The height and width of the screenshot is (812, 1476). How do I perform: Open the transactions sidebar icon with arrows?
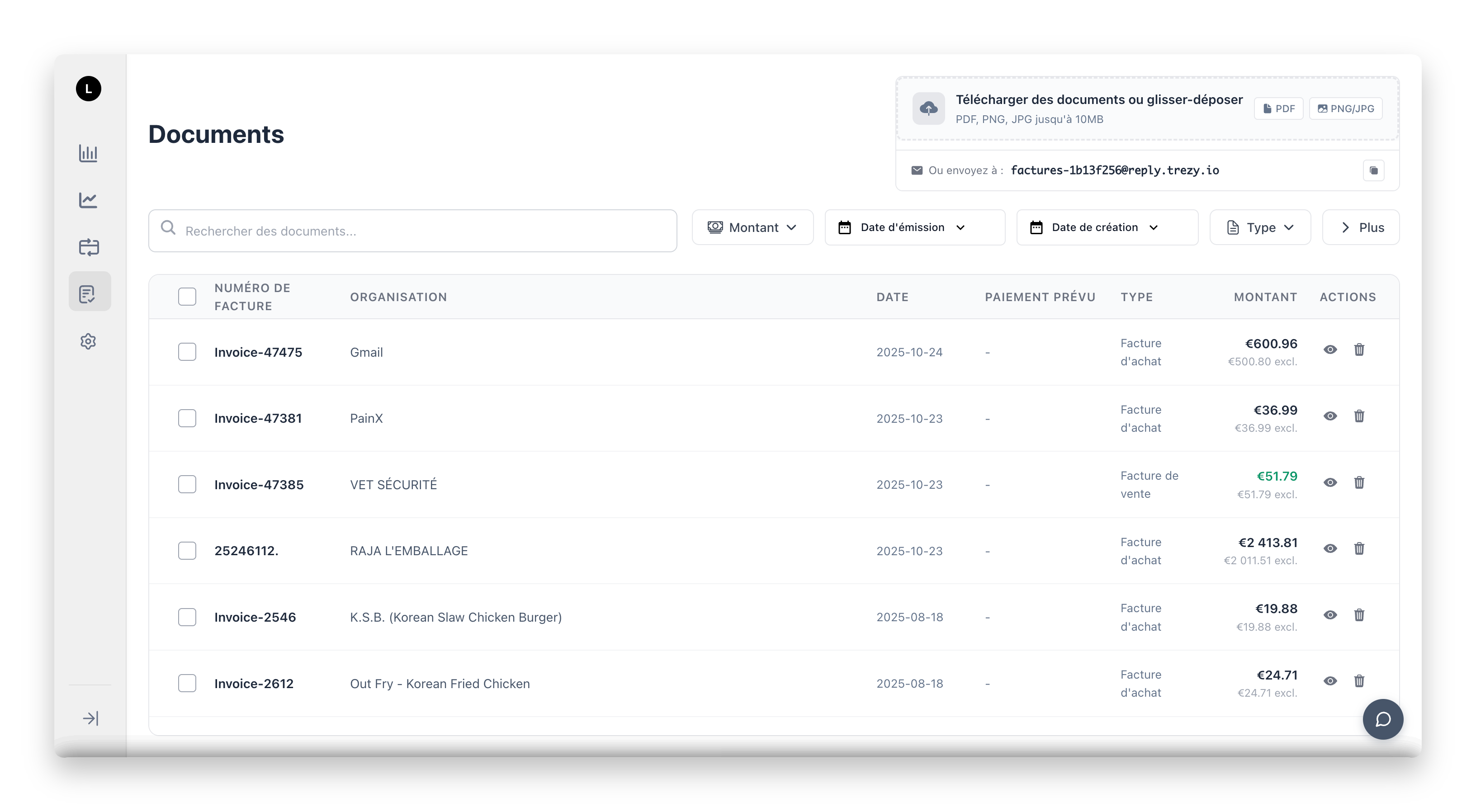(88, 247)
